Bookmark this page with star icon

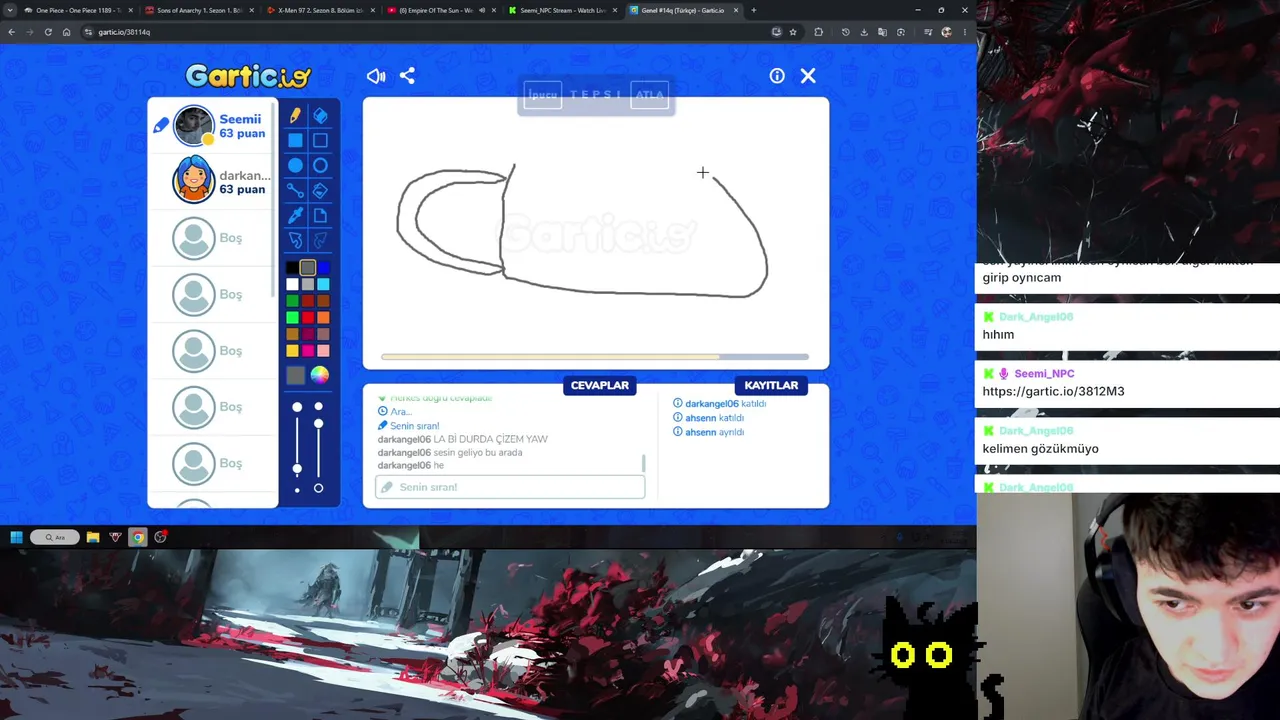click(x=793, y=32)
